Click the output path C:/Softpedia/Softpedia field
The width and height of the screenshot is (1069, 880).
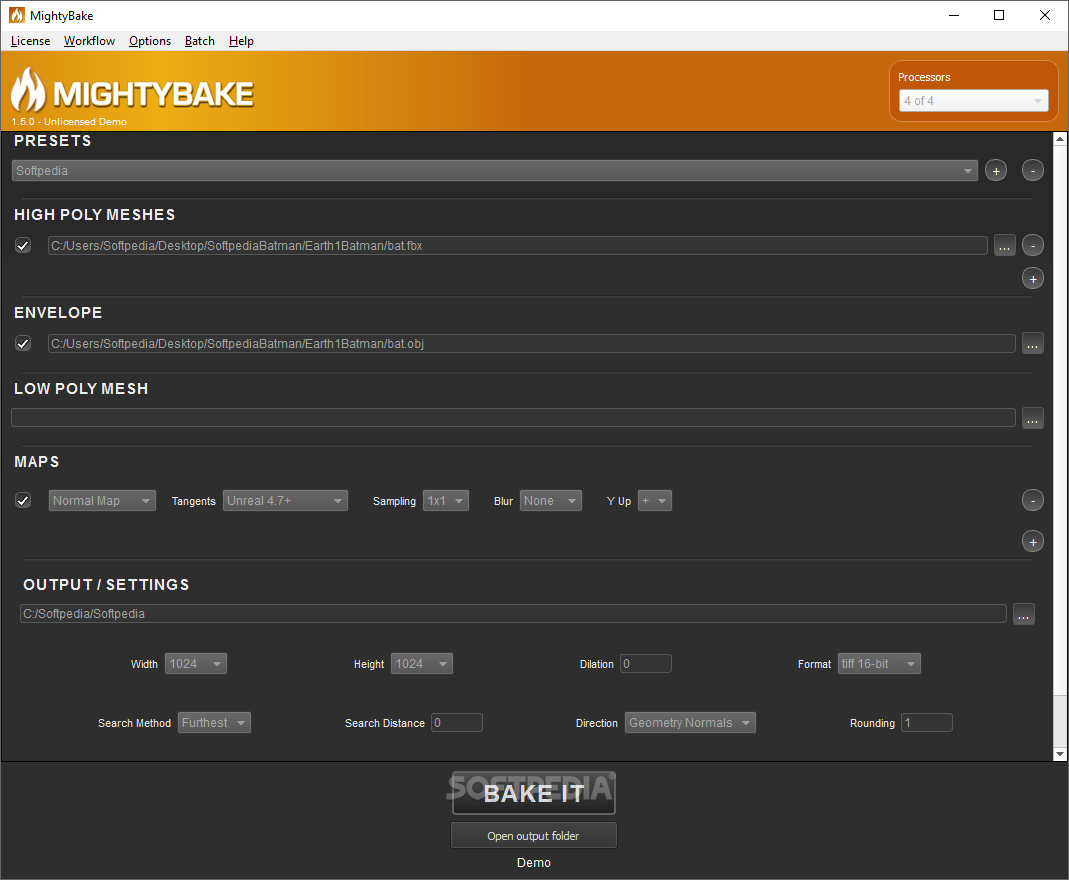coord(513,613)
